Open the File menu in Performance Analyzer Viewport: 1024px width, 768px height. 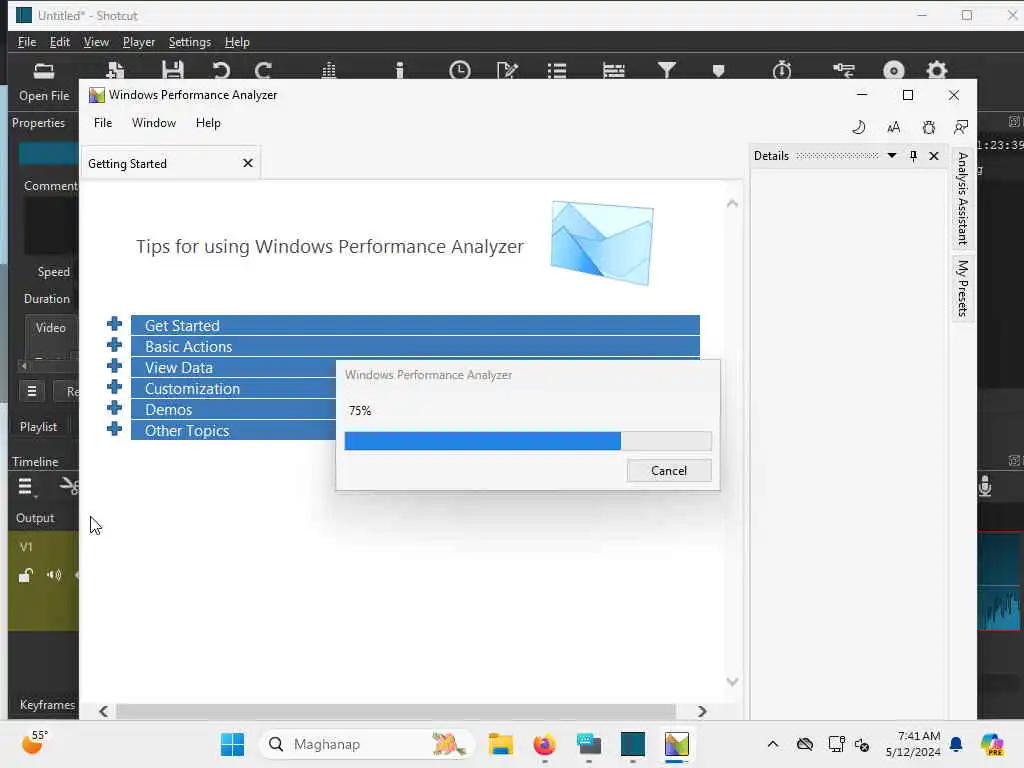click(x=103, y=123)
